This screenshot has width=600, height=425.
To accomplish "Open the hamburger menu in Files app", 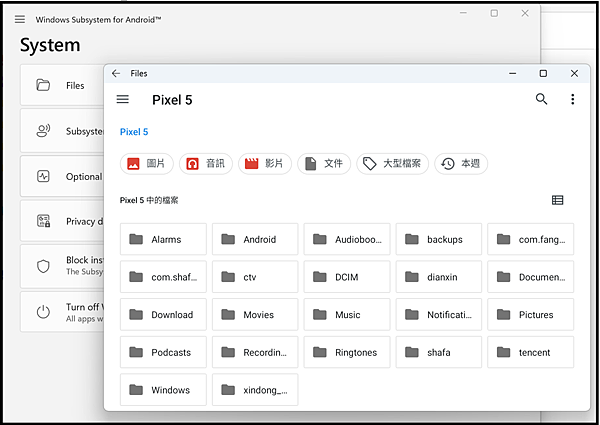I will (122, 99).
